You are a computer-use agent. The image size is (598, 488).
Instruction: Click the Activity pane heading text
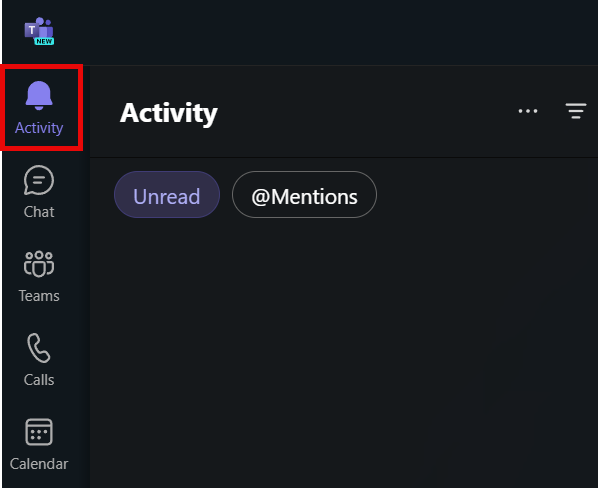click(x=169, y=113)
